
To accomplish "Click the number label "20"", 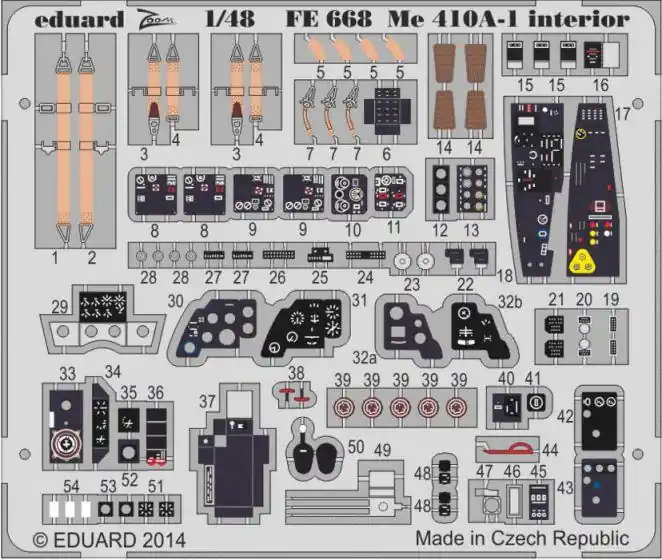I will 584,299.
